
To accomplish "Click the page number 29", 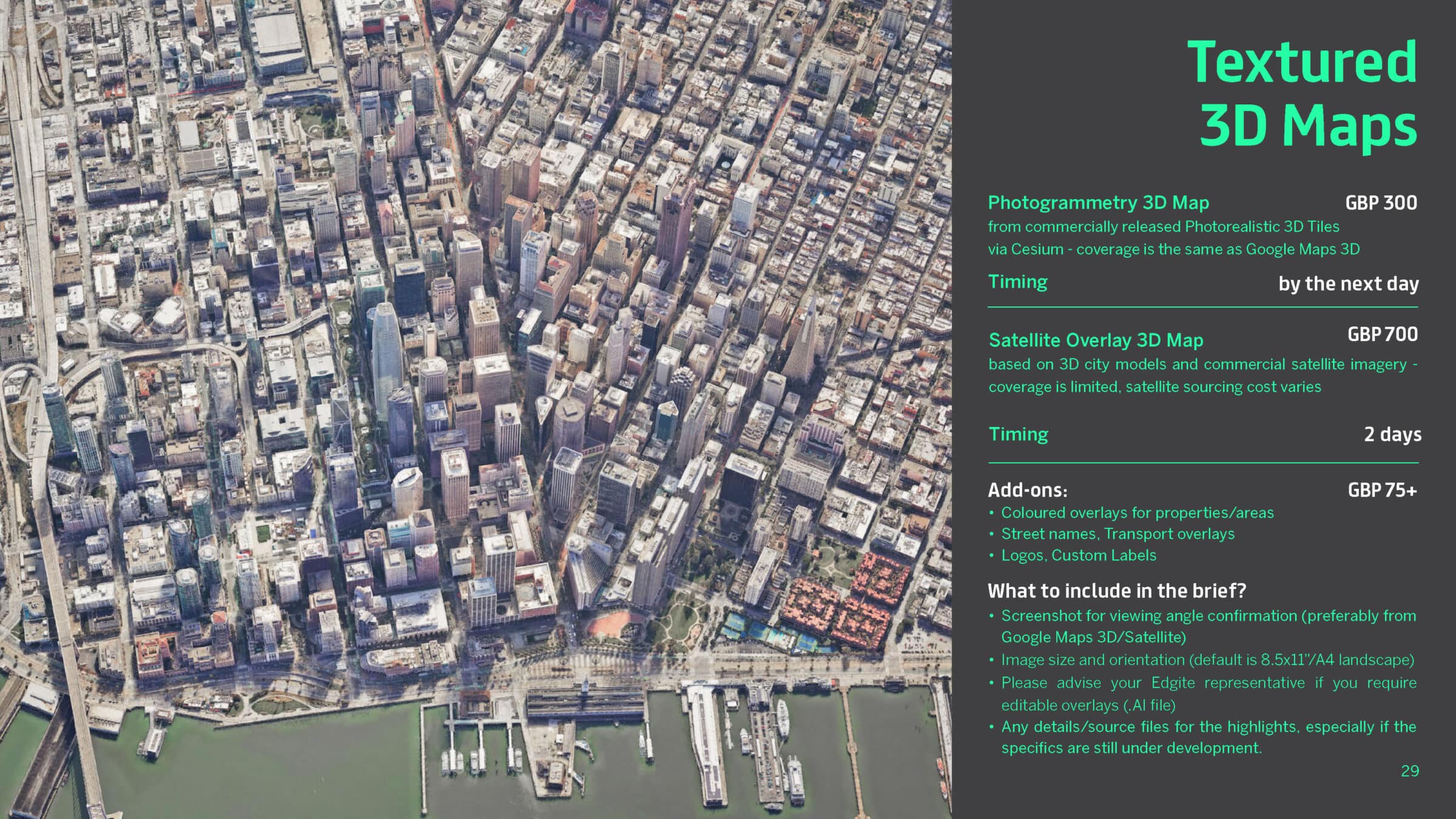I will click(1410, 770).
